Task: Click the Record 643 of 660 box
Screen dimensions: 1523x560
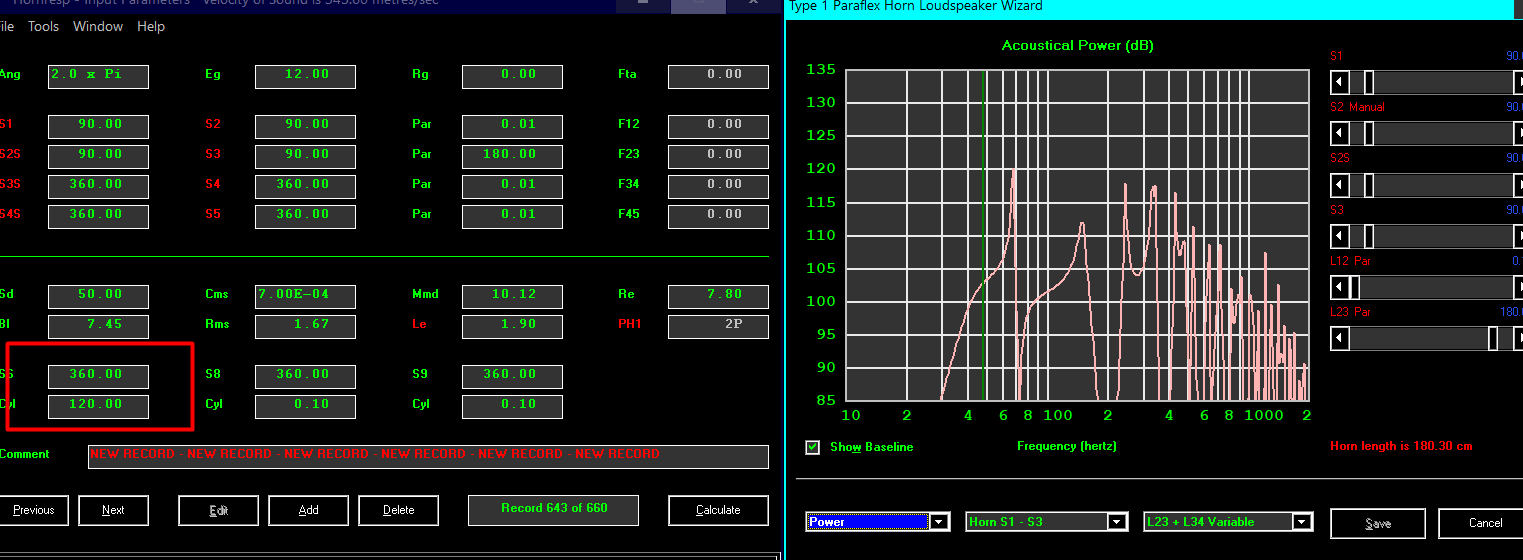Action: 554,510
